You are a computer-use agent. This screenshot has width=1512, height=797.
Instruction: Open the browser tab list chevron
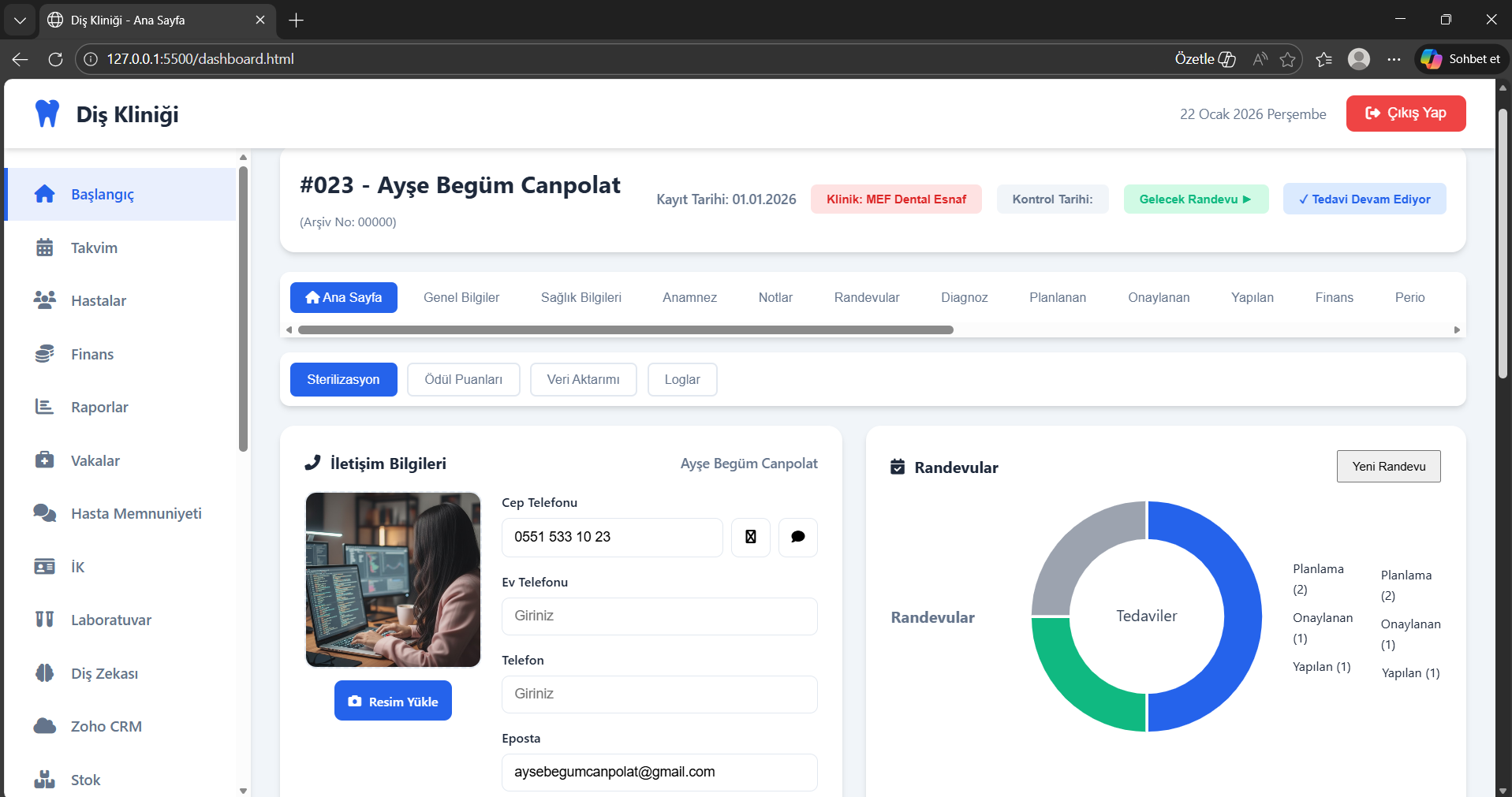(x=20, y=20)
